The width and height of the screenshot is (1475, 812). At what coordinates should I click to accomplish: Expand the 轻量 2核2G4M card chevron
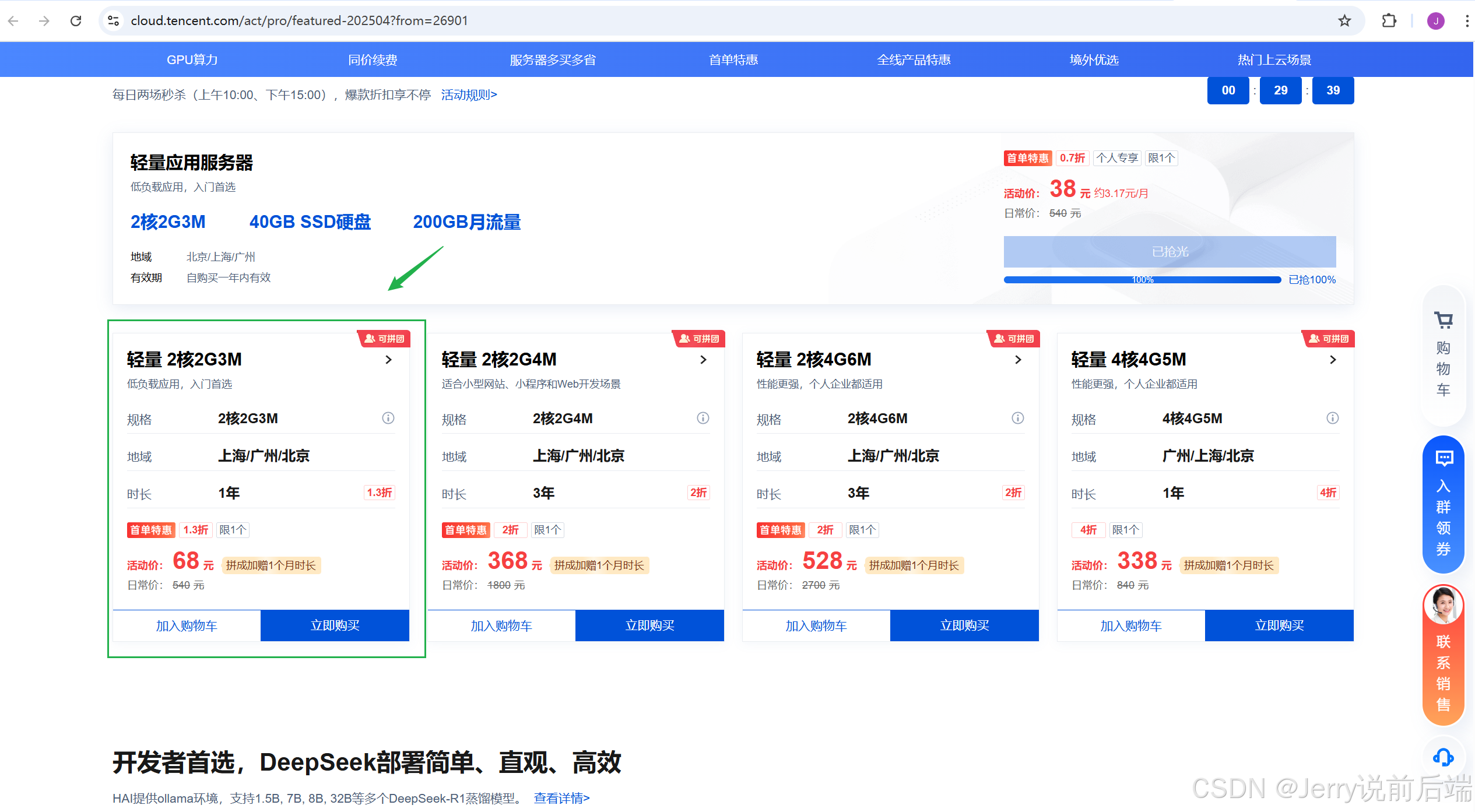click(x=703, y=360)
